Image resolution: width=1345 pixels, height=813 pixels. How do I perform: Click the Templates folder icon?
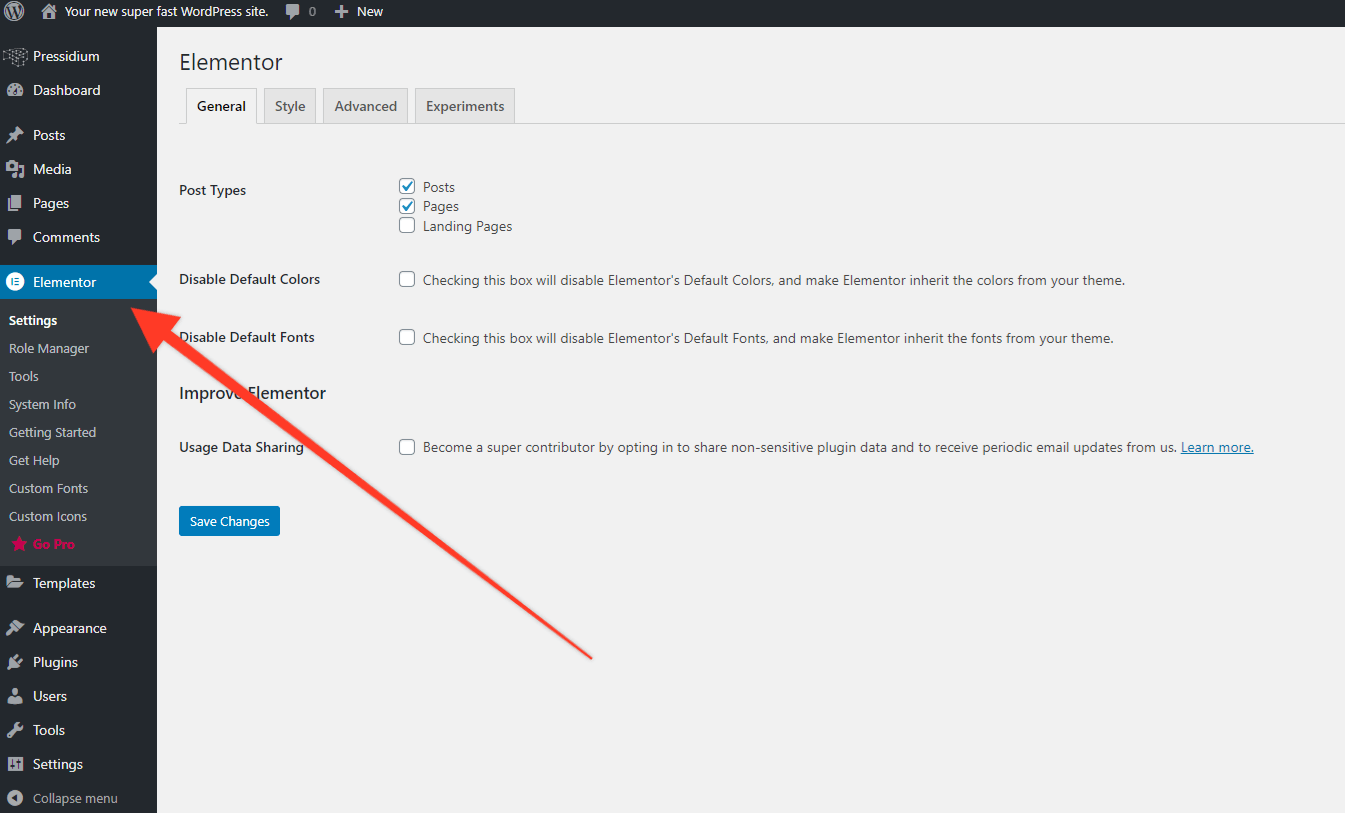tap(15, 583)
